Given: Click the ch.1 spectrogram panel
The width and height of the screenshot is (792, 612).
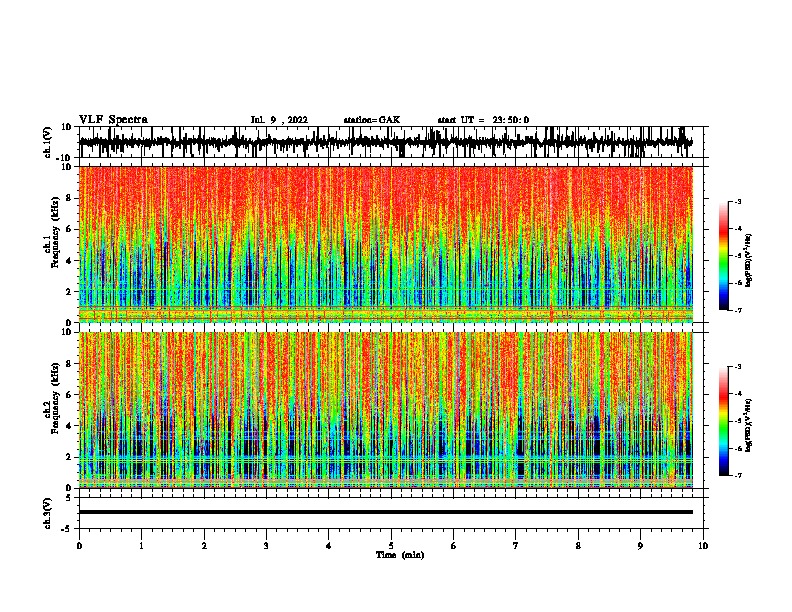Looking at the screenshot, I should point(386,244).
